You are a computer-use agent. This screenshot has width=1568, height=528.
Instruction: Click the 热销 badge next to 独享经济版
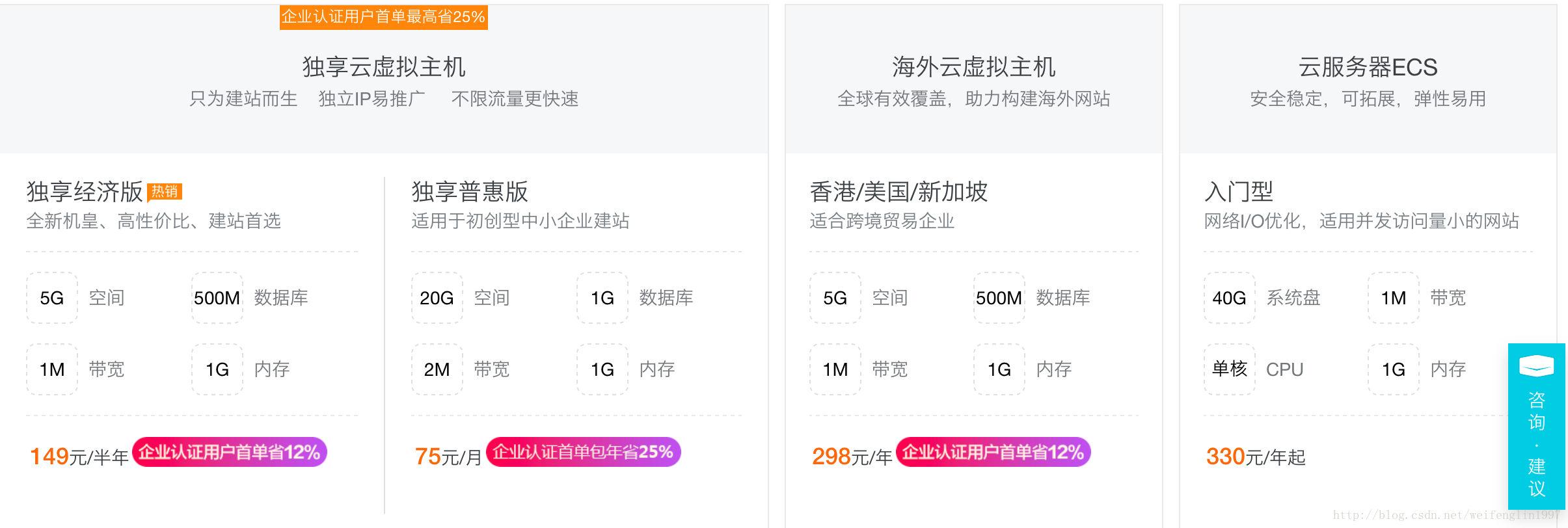coord(165,191)
